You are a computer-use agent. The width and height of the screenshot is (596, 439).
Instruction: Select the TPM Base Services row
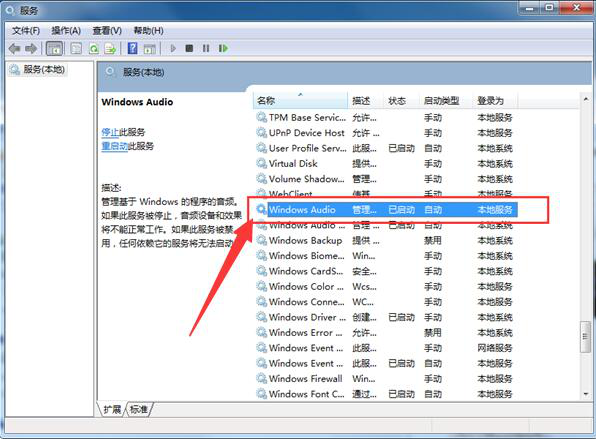386,117
